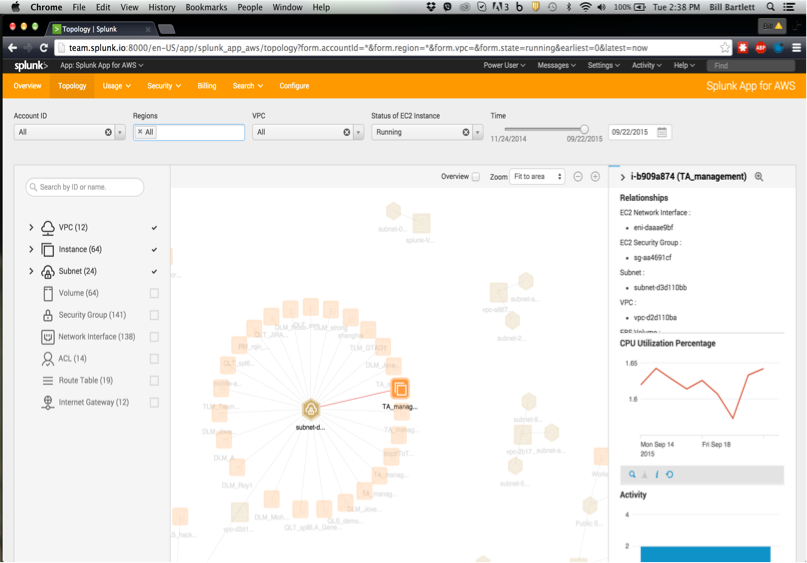This screenshot has height=563, width=807.
Task: Open the App: Splunk App for AWS dropdown
Action: pos(101,65)
